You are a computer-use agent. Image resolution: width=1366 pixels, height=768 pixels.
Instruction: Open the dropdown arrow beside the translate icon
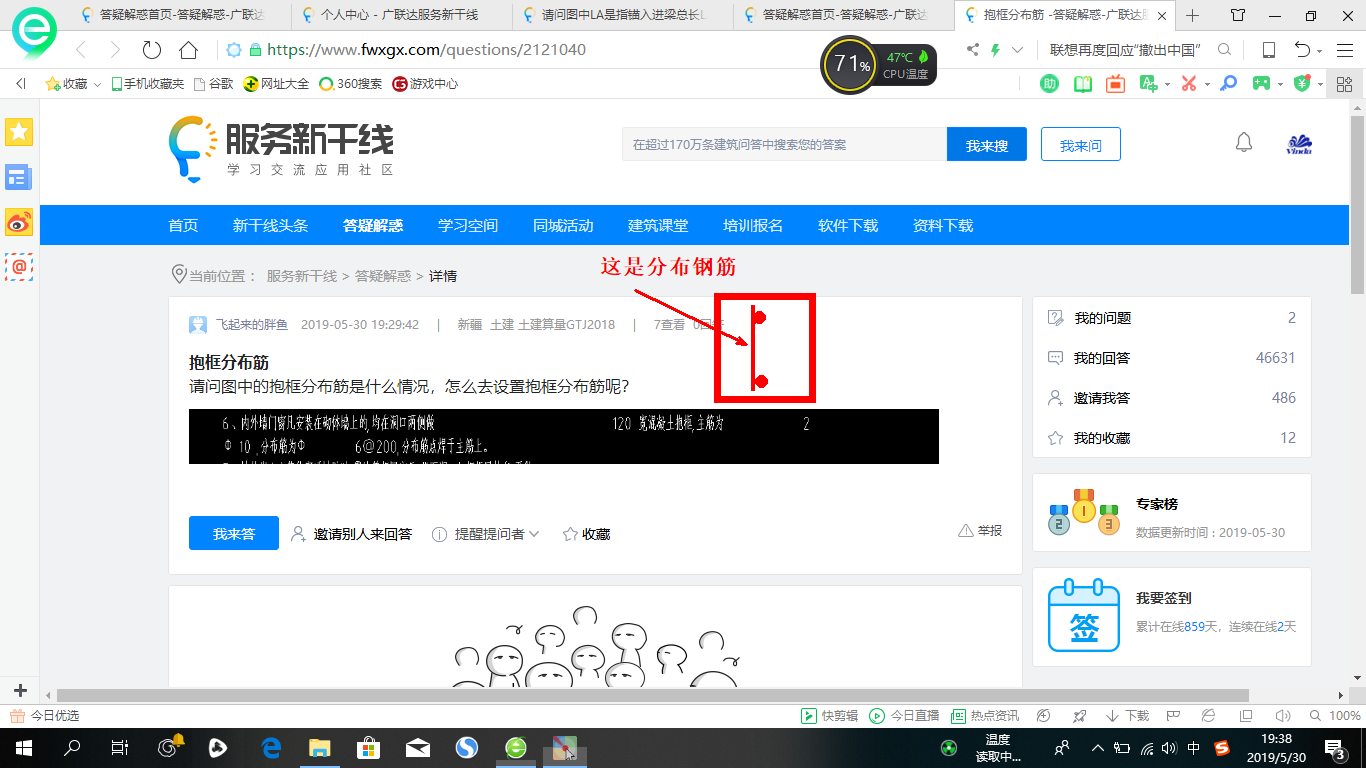(1168, 84)
